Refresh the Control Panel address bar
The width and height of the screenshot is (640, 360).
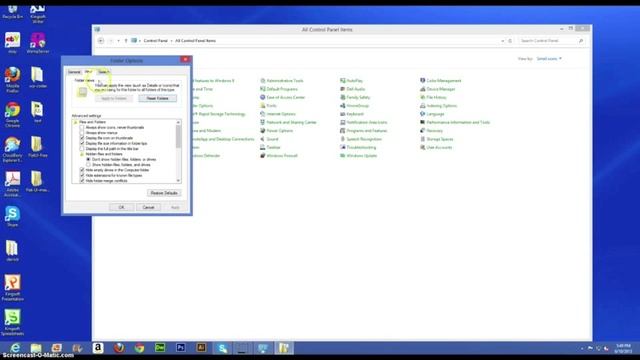click(510, 41)
